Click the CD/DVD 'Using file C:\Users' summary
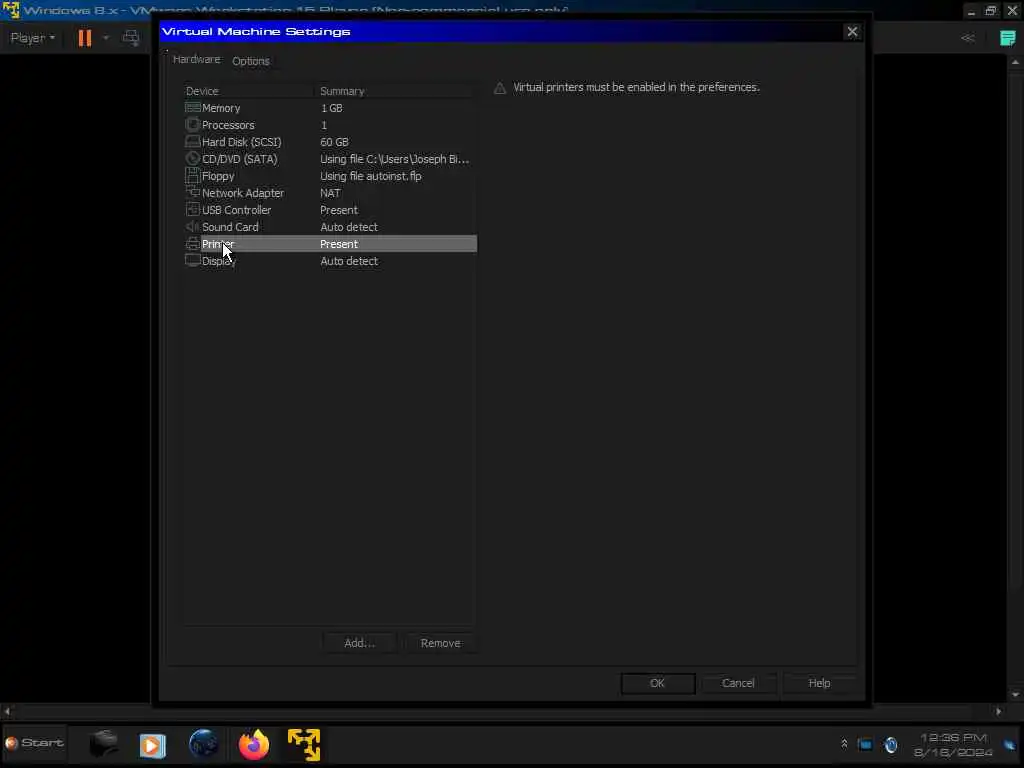This screenshot has height=768, width=1024. pos(394,159)
